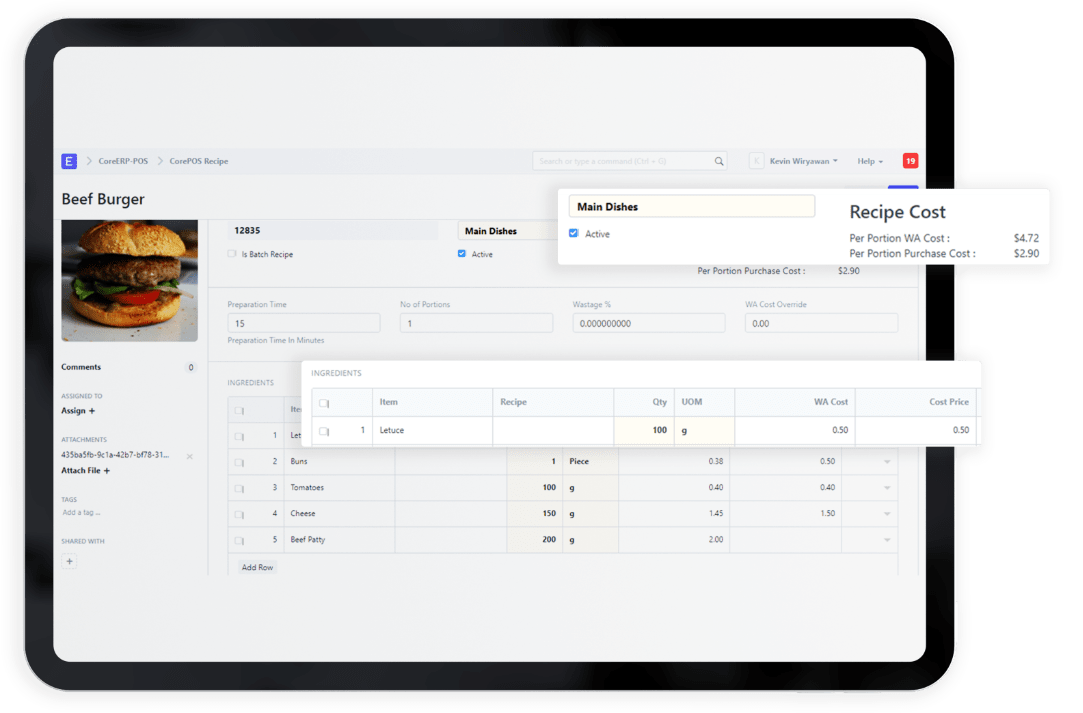The height and width of the screenshot is (713, 1083).
Task: Click the Qty 100 cell for Letuce
Action: click(x=644, y=430)
